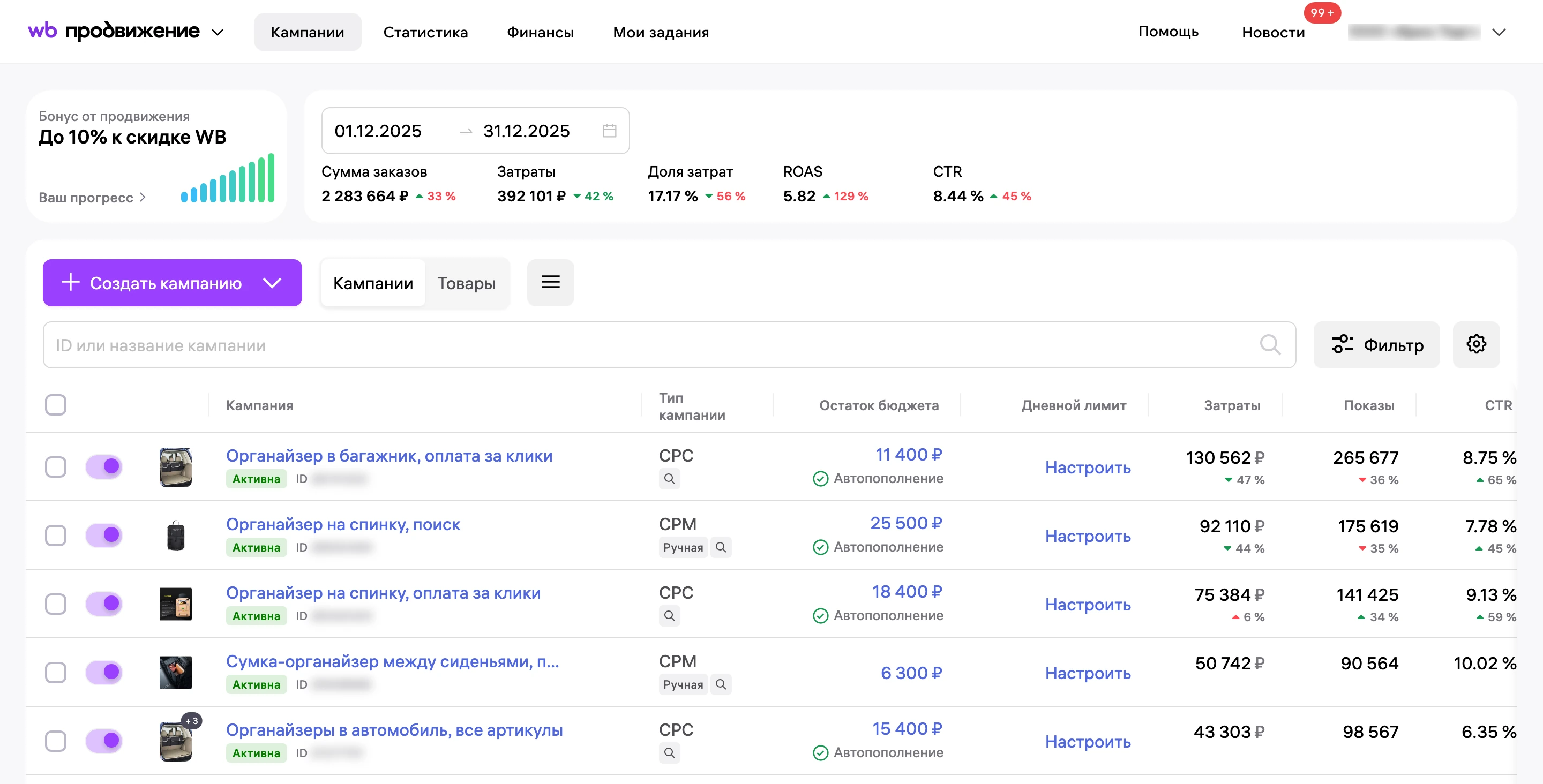Tick checkbox for Органайзер на спинку, поиск
The image size is (1543, 784).
point(56,536)
